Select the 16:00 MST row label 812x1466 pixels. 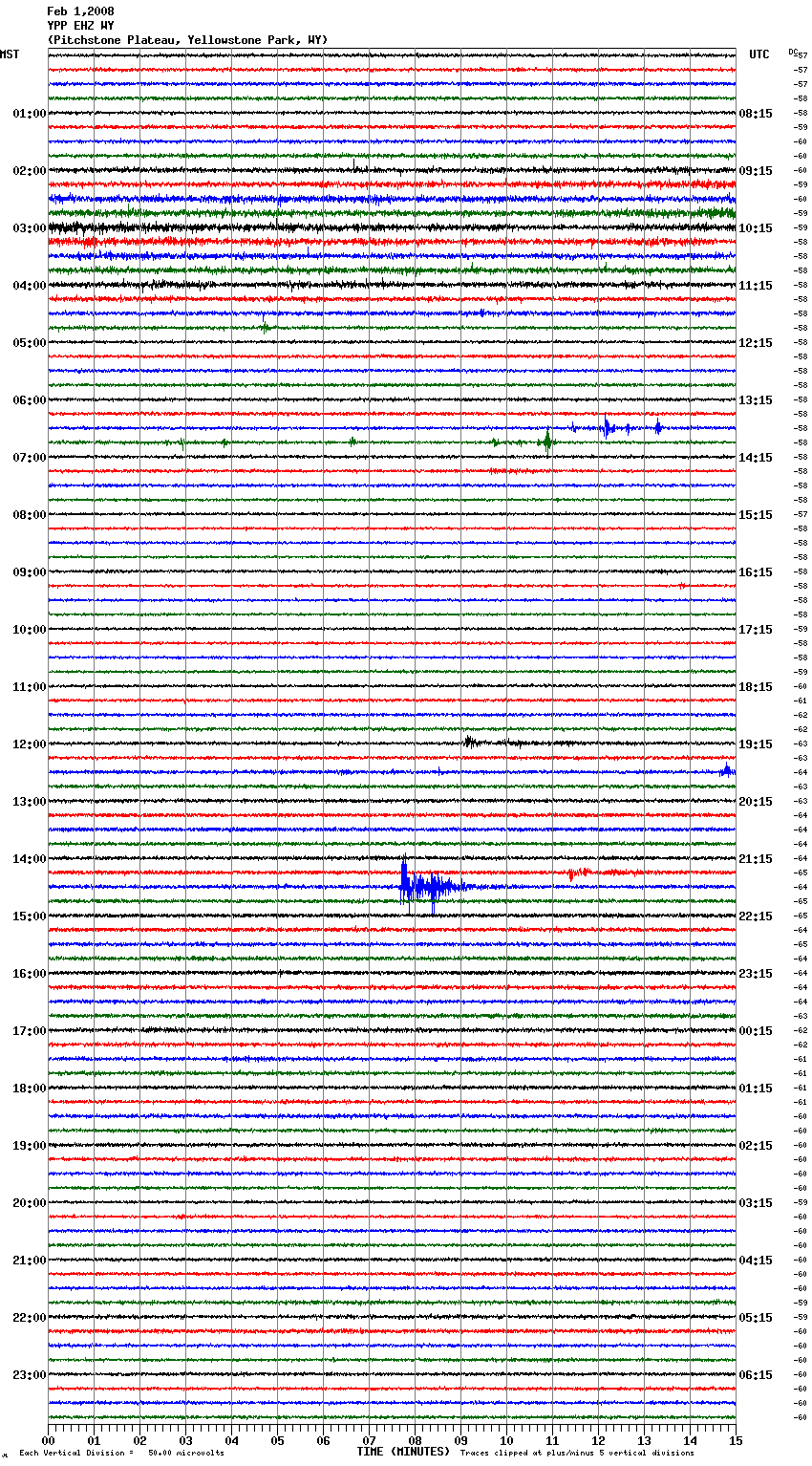pos(30,974)
